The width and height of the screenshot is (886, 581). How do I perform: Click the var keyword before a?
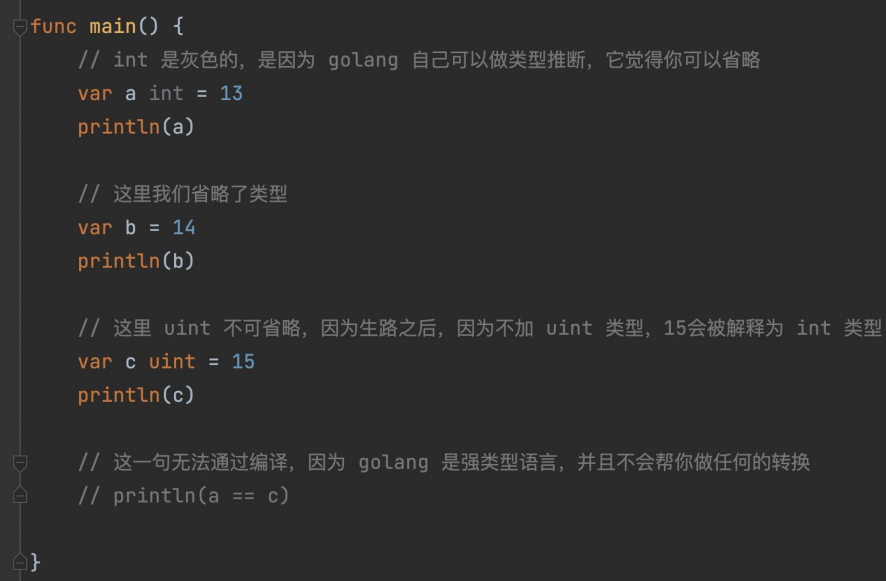pyautogui.click(x=95, y=93)
